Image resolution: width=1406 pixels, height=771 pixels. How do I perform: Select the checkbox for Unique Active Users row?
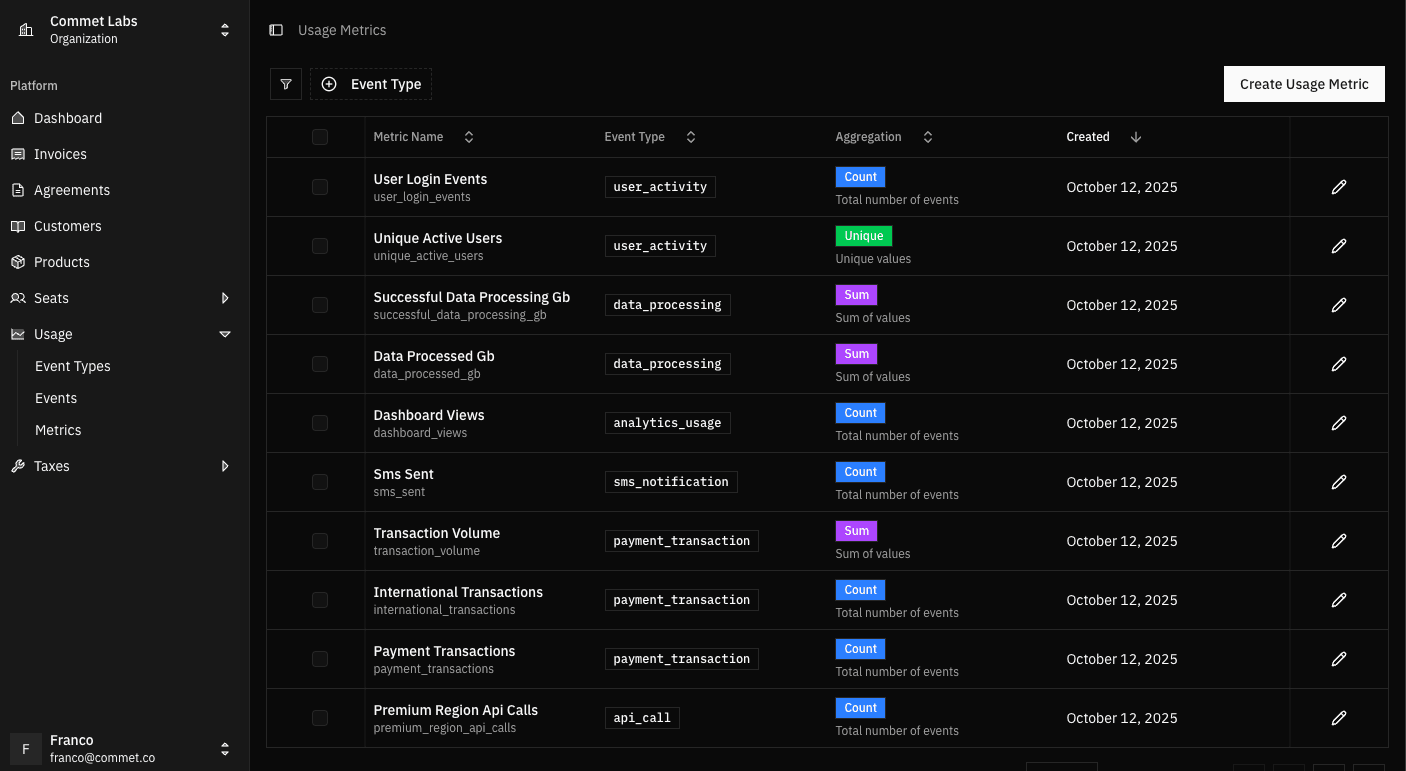pos(319,246)
